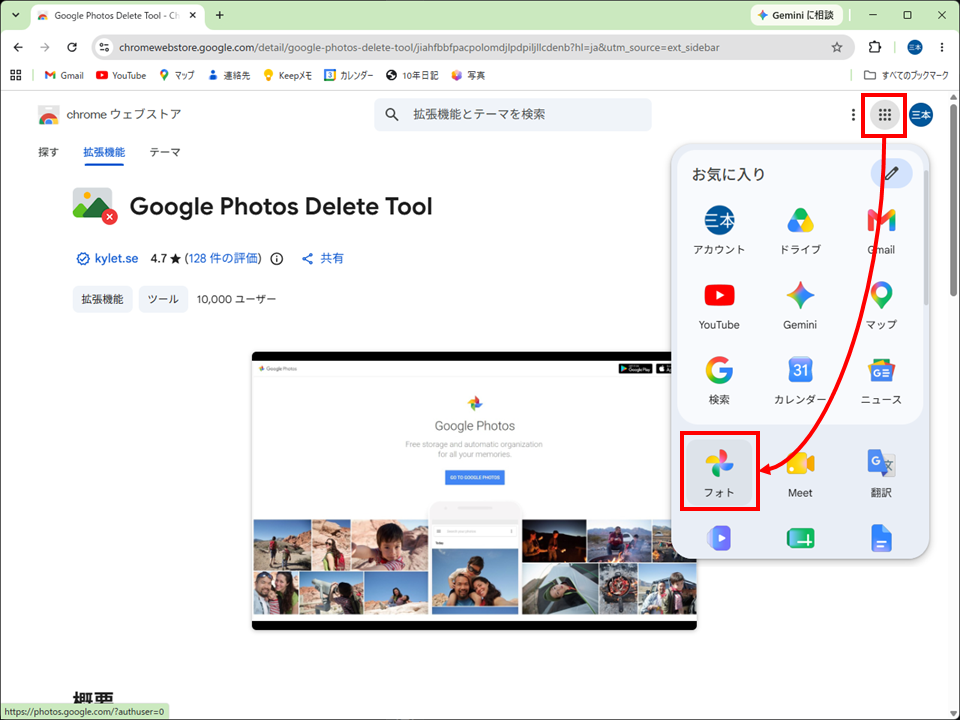This screenshot has height=720, width=960.
Task: Open Account (アカウント) in apps panel
Action: (x=719, y=231)
